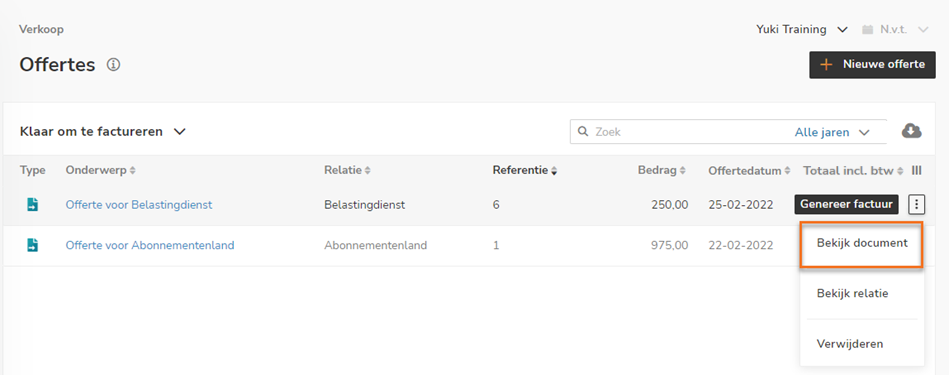950x375 pixels.
Task: Click the magnifier icon in search box
Action: [x=583, y=131]
